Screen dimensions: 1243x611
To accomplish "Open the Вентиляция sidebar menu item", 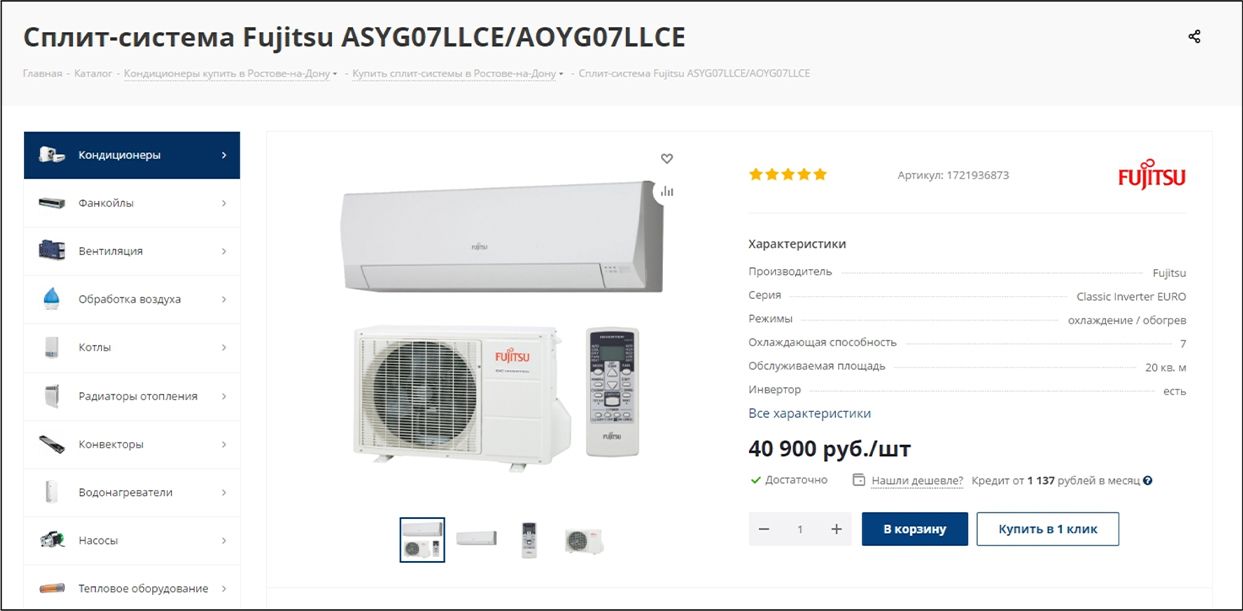I will pos(132,251).
